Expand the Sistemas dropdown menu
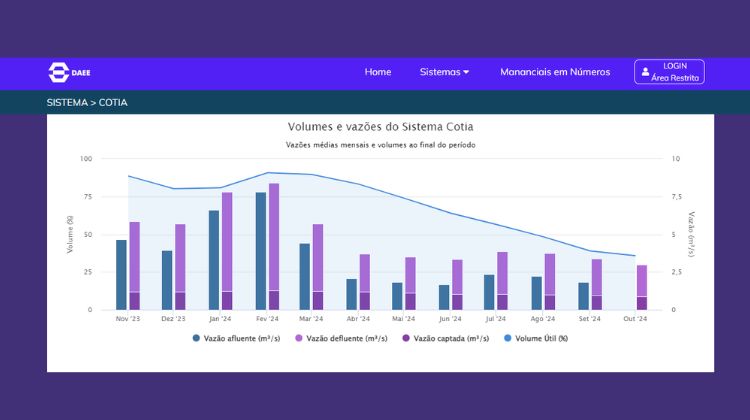This screenshot has width=750, height=420. tap(444, 72)
